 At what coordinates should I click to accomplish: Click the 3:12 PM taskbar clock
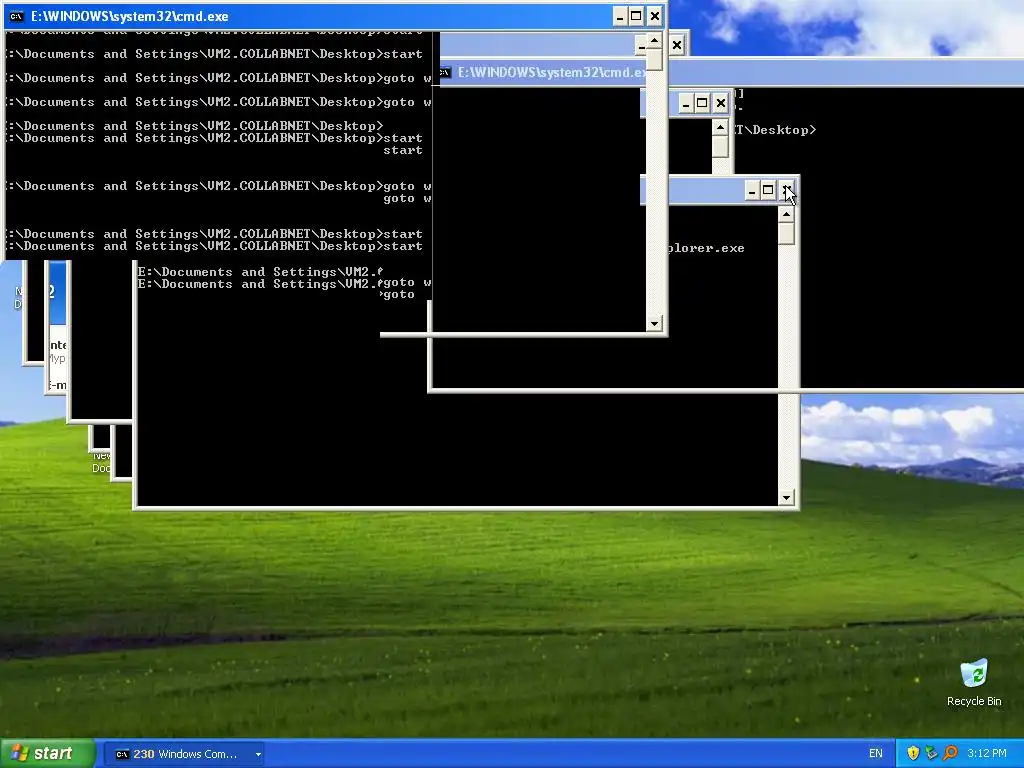(x=987, y=754)
